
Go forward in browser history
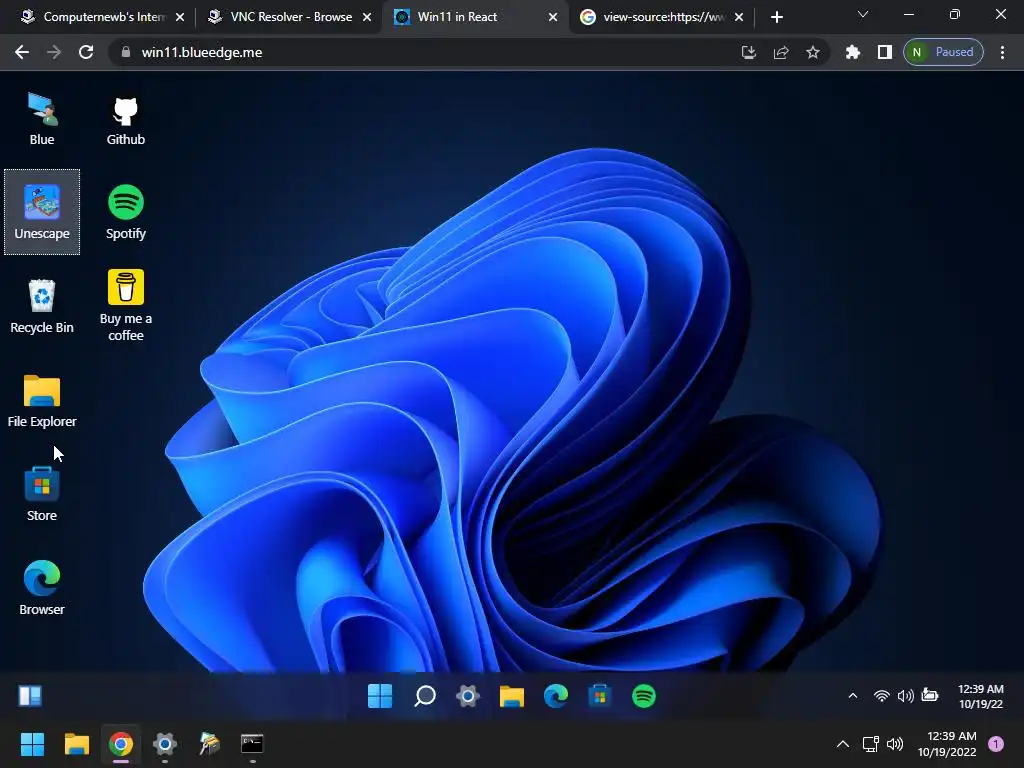54,52
